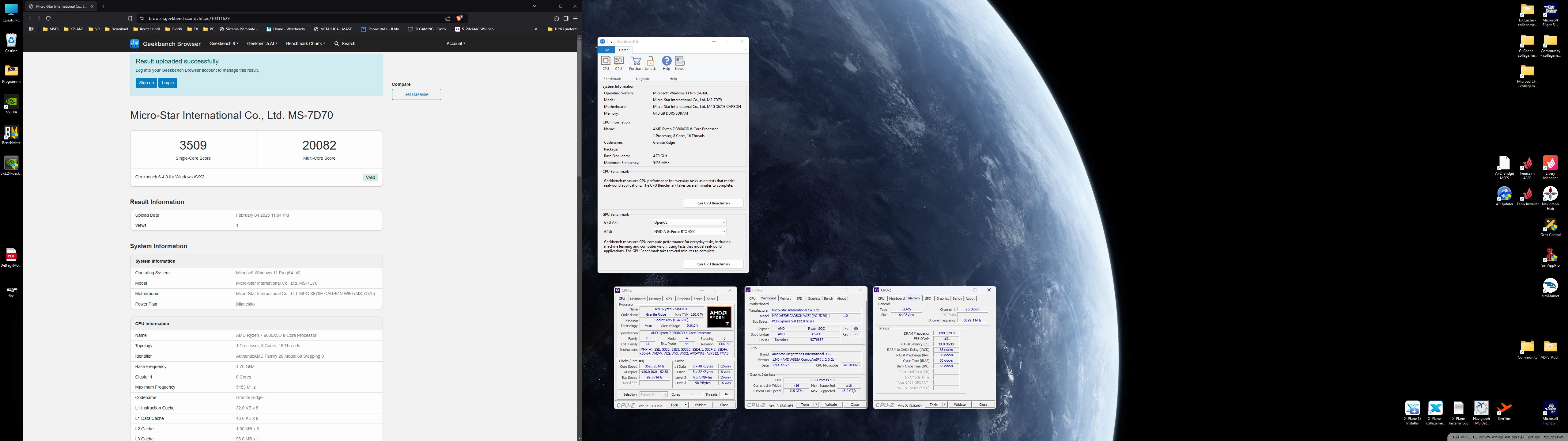The width and height of the screenshot is (1568, 441).
Task: Open Bench tab in CPU-Z Mainboard window
Action: [828, 299]
